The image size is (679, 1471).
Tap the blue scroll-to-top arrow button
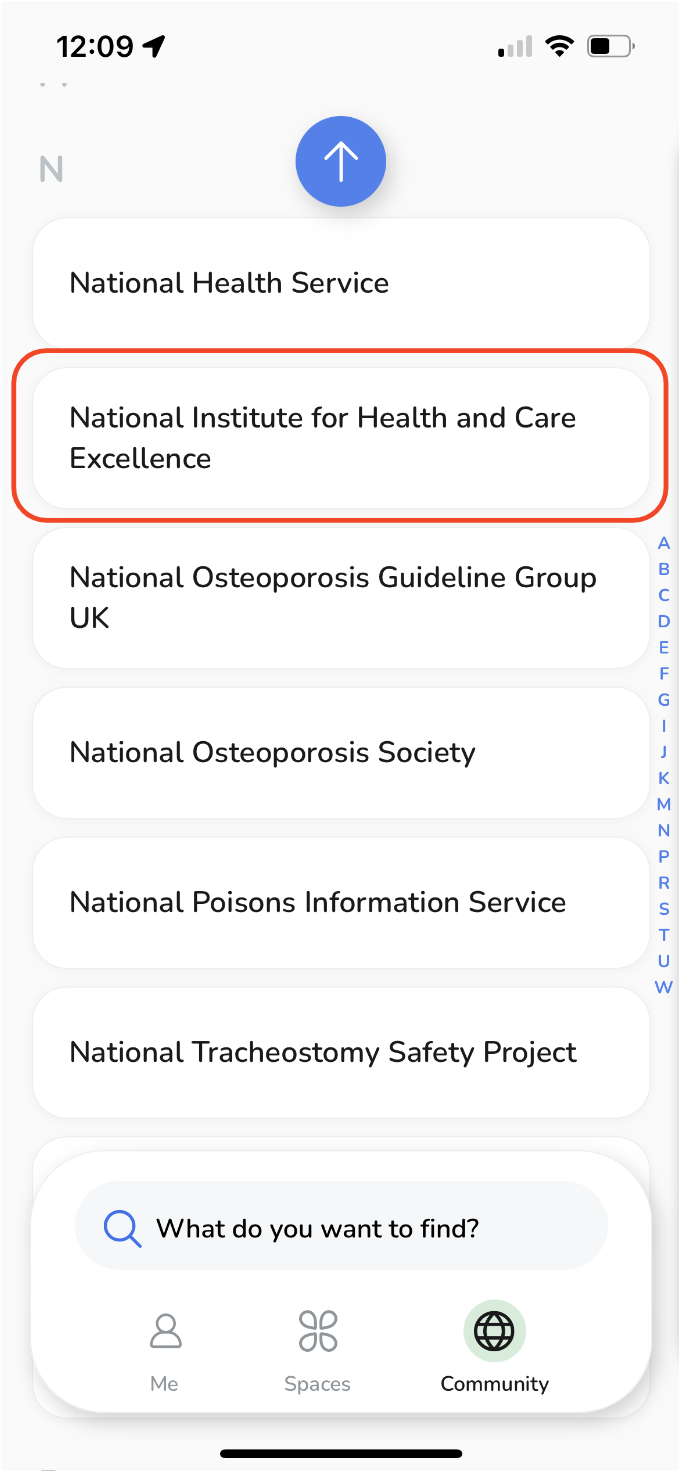[x=340, y=161]
